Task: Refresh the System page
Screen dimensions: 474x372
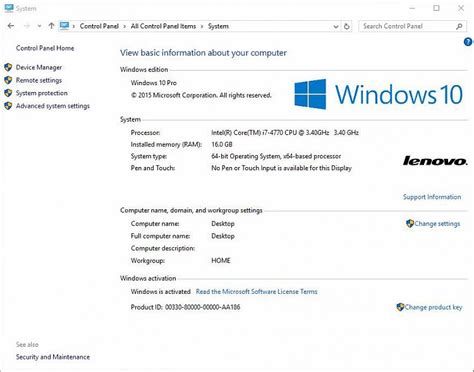Action: [347, 26]
